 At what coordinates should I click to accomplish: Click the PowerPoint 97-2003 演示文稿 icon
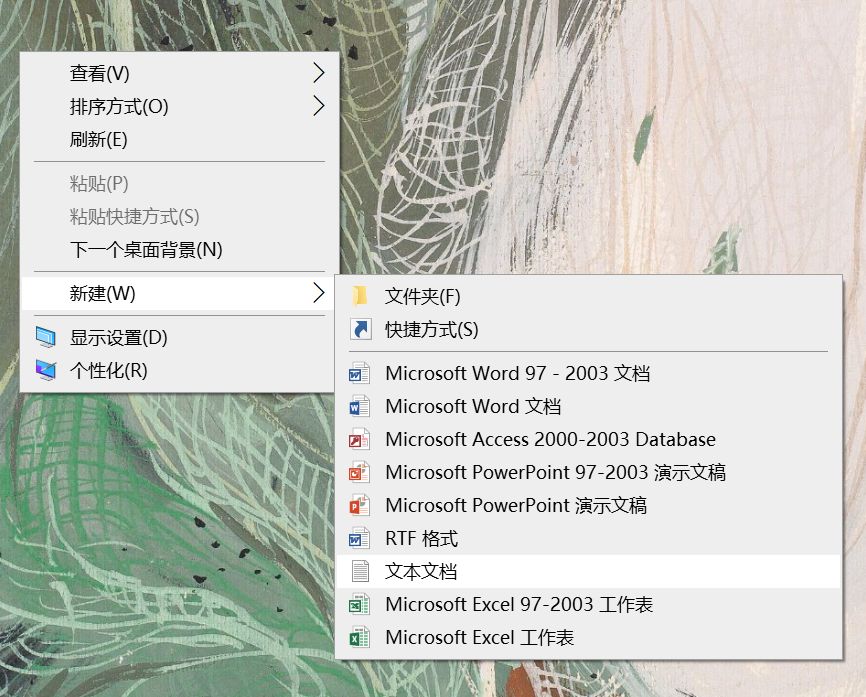(357, 472)
